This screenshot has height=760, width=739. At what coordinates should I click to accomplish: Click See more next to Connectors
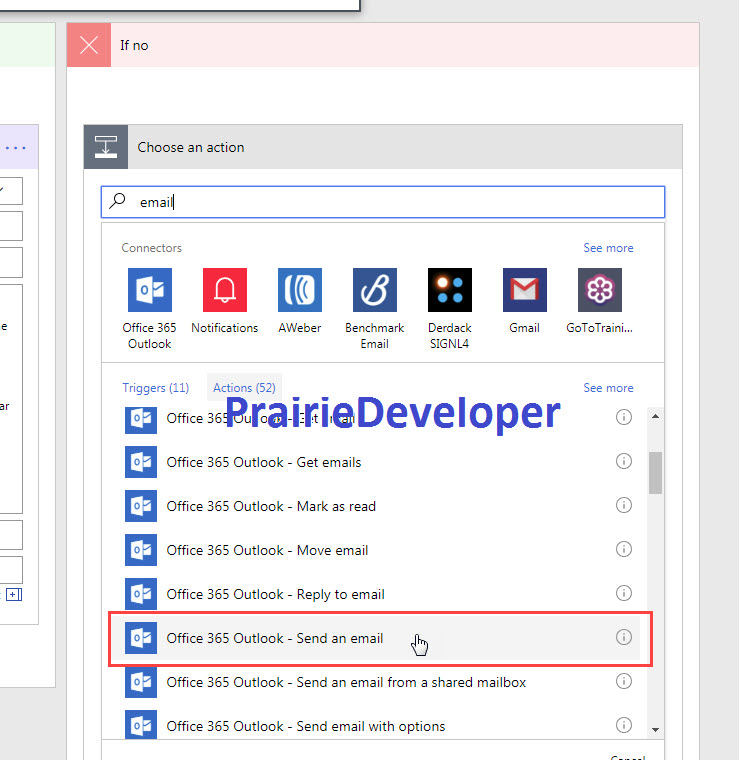click(608, 248)
